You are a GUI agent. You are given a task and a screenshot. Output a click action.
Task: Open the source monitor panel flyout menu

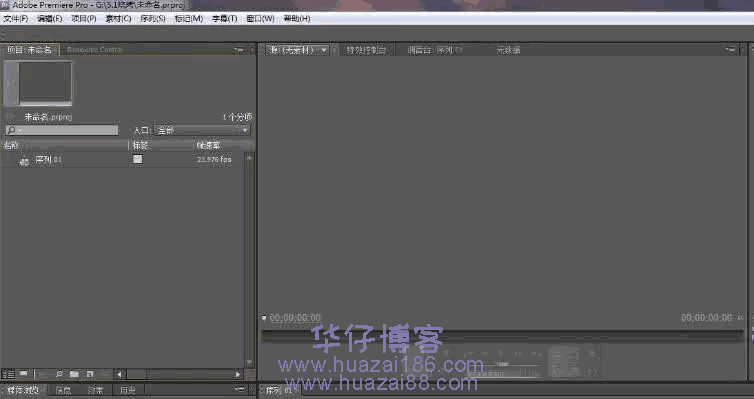[731, 50]
